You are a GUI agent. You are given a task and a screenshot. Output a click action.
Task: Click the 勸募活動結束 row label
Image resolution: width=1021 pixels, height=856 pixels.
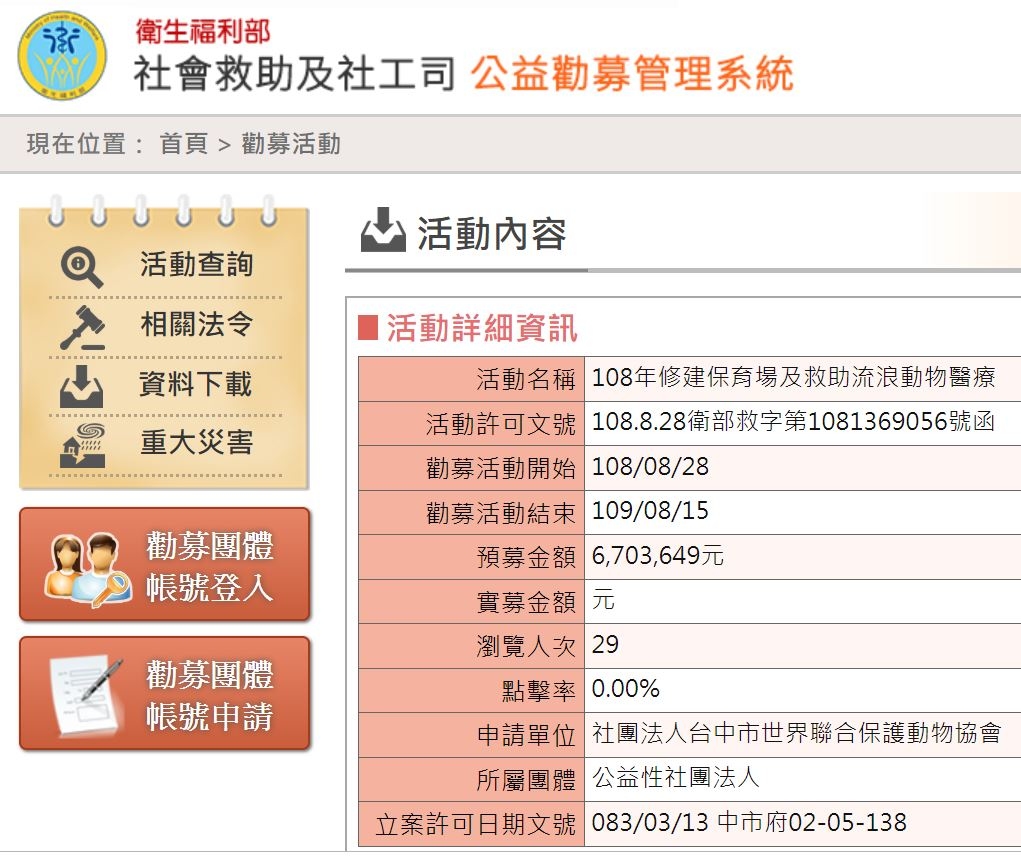(x=501, y=513)
